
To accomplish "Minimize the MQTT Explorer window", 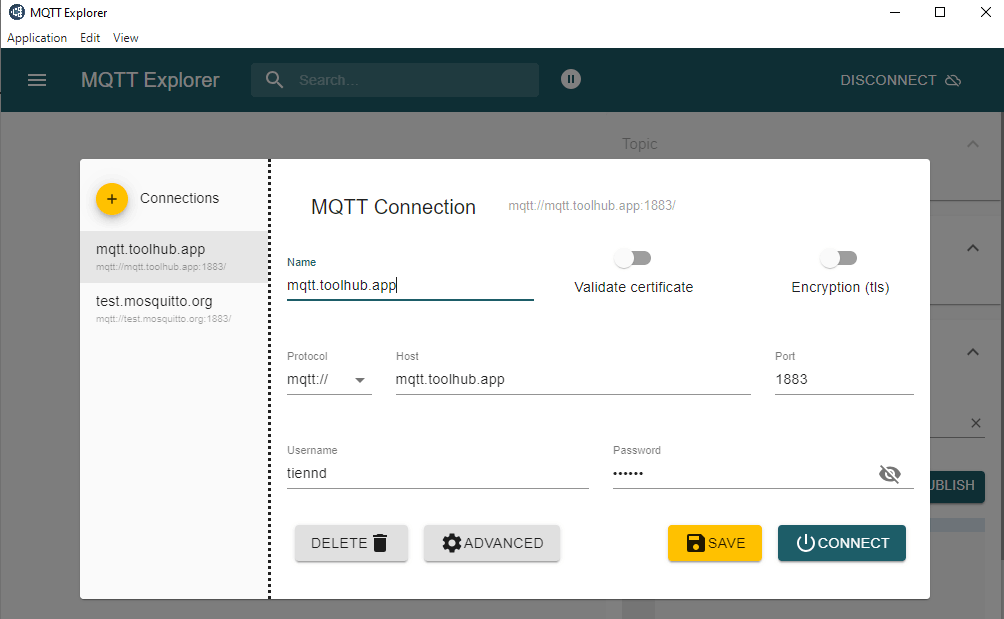I will coord(895,12).
